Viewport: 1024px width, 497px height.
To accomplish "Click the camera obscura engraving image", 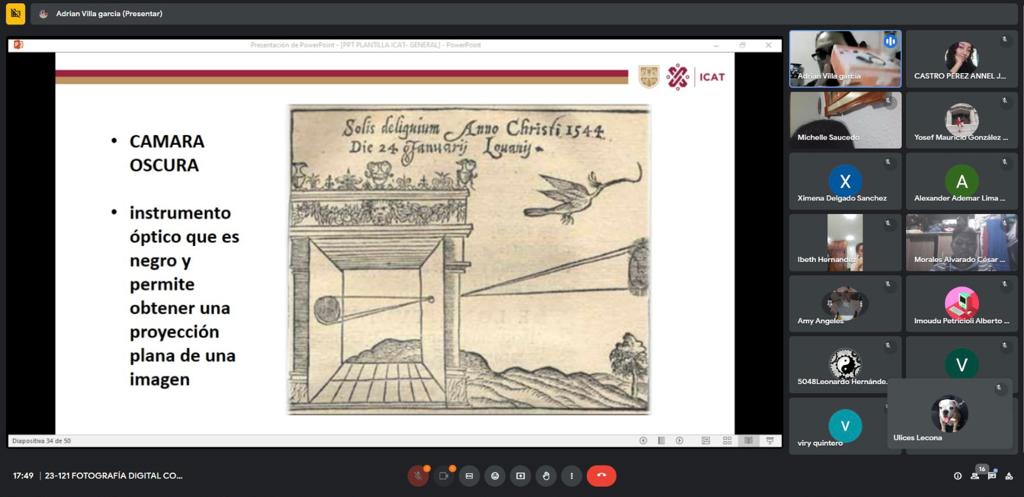I will [x=470, y=259].
